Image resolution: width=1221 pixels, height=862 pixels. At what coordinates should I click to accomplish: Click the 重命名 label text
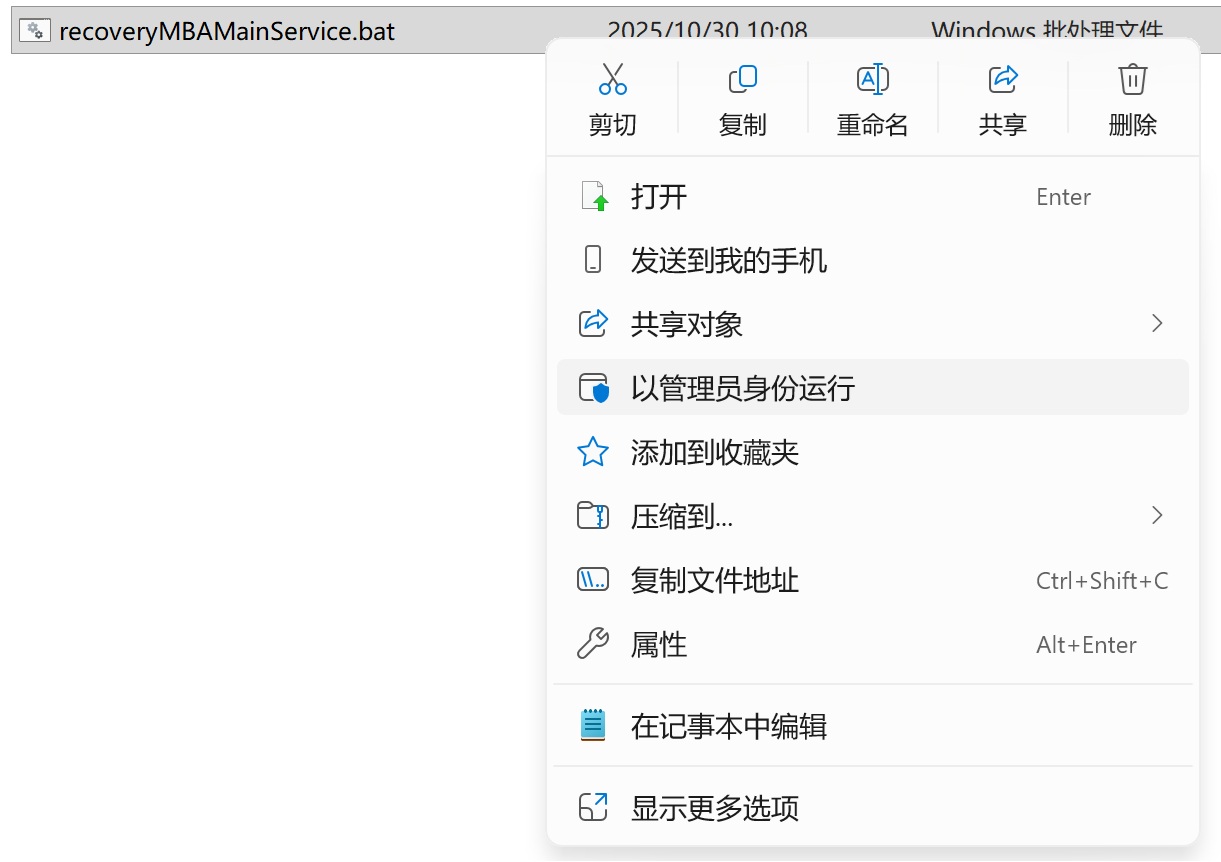(872, 125)
